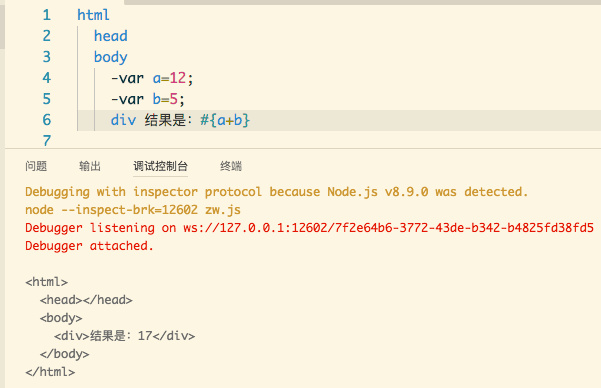Select the 调试控制台 tab

click(160, 166)
